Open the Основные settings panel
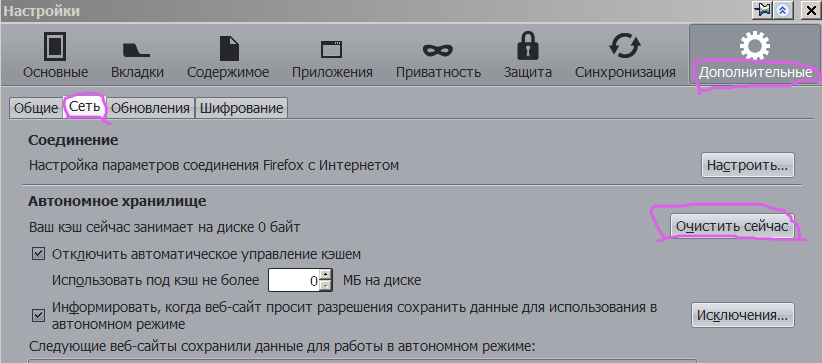The height and width of the screenshot is (363, 822). coord(55,56)
